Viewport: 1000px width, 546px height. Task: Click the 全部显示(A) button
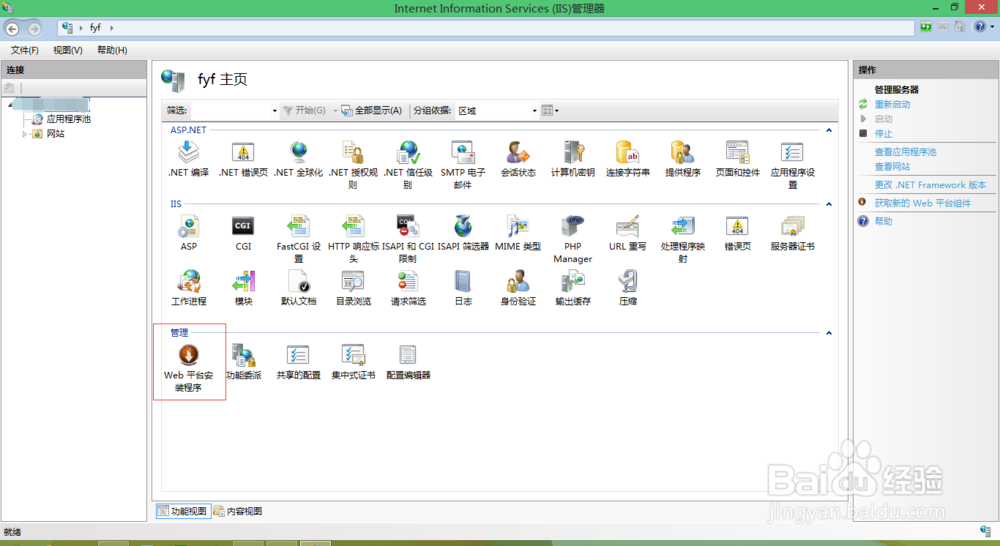[371, 110]
